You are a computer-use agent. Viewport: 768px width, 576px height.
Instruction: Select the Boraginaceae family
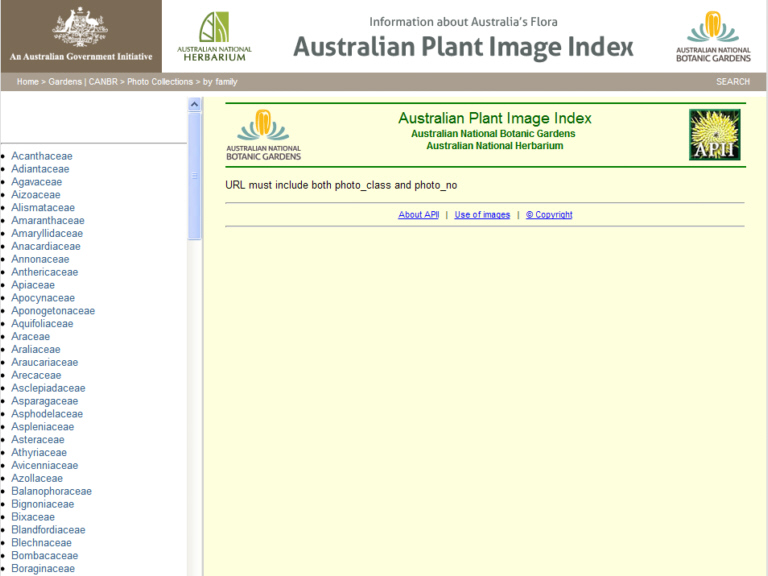43,569
